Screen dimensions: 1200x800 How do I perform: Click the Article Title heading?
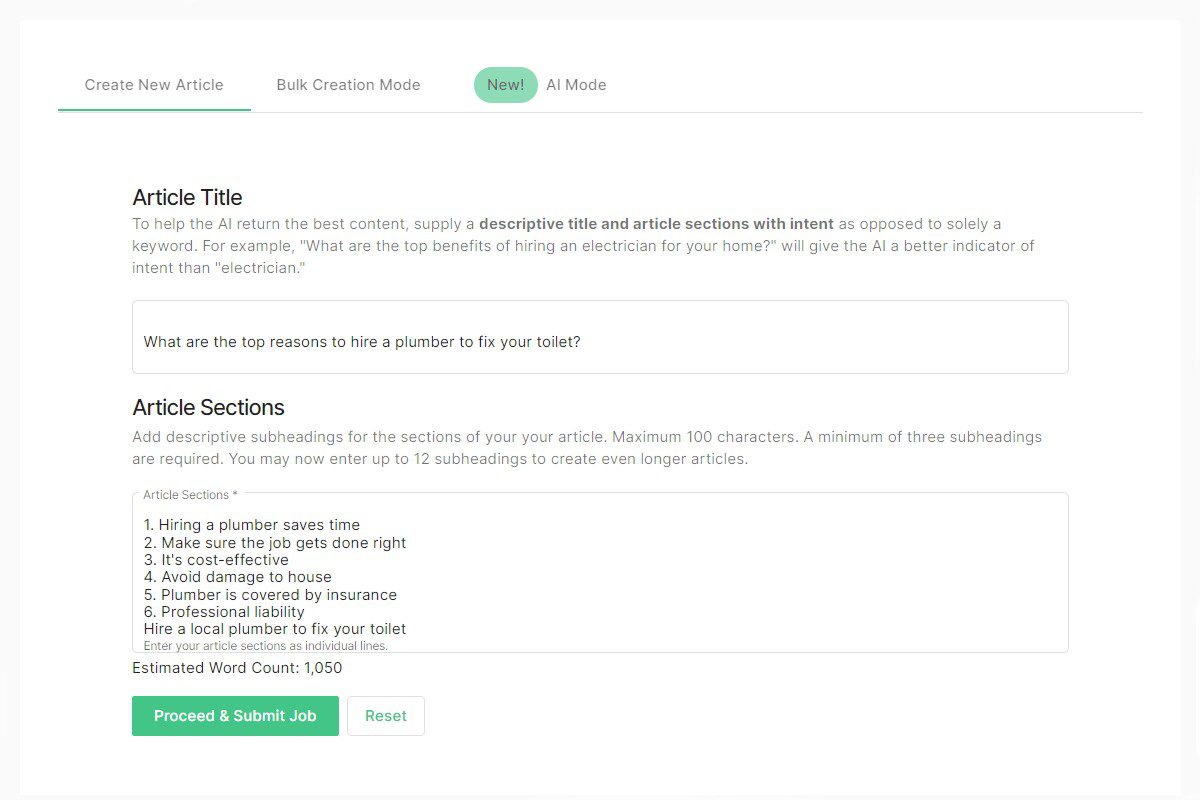[187, 197]
